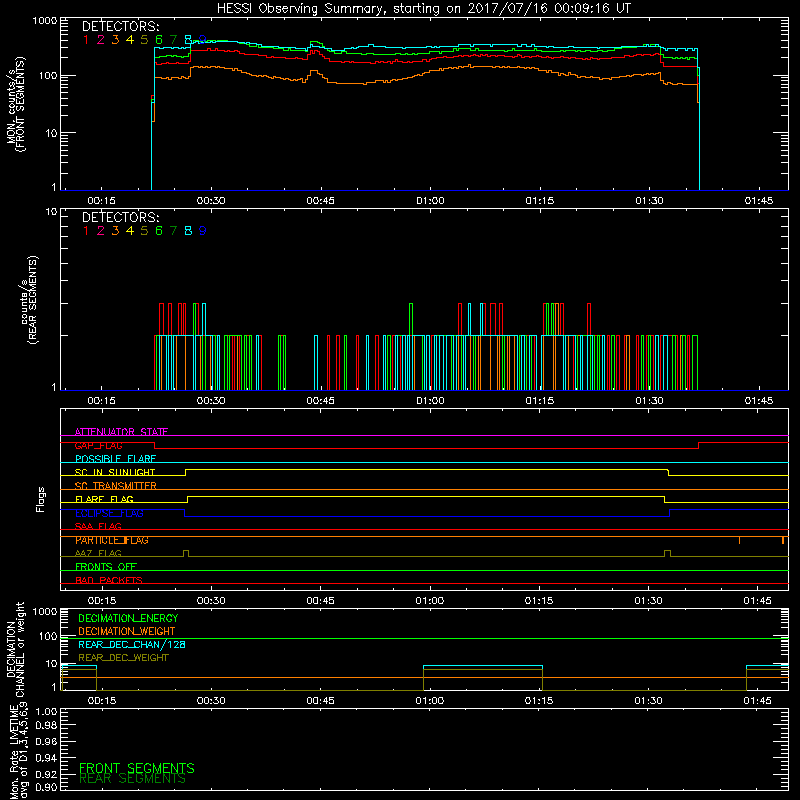Click the FRONTS_OFF flag label
Image resolution: width=800 pixels, height=800 pixels.
106,566
